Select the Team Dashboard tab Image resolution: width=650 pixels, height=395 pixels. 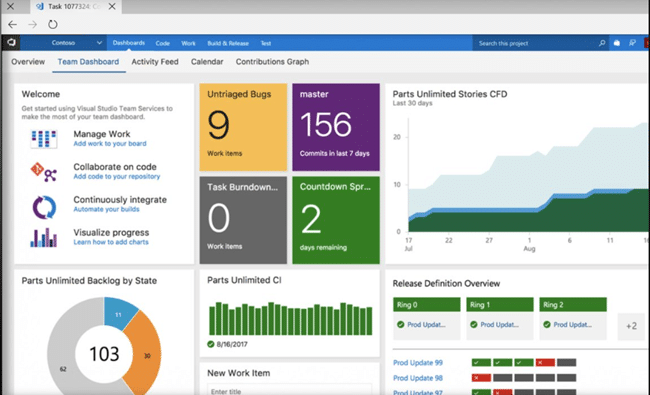[x=88, y=62]
